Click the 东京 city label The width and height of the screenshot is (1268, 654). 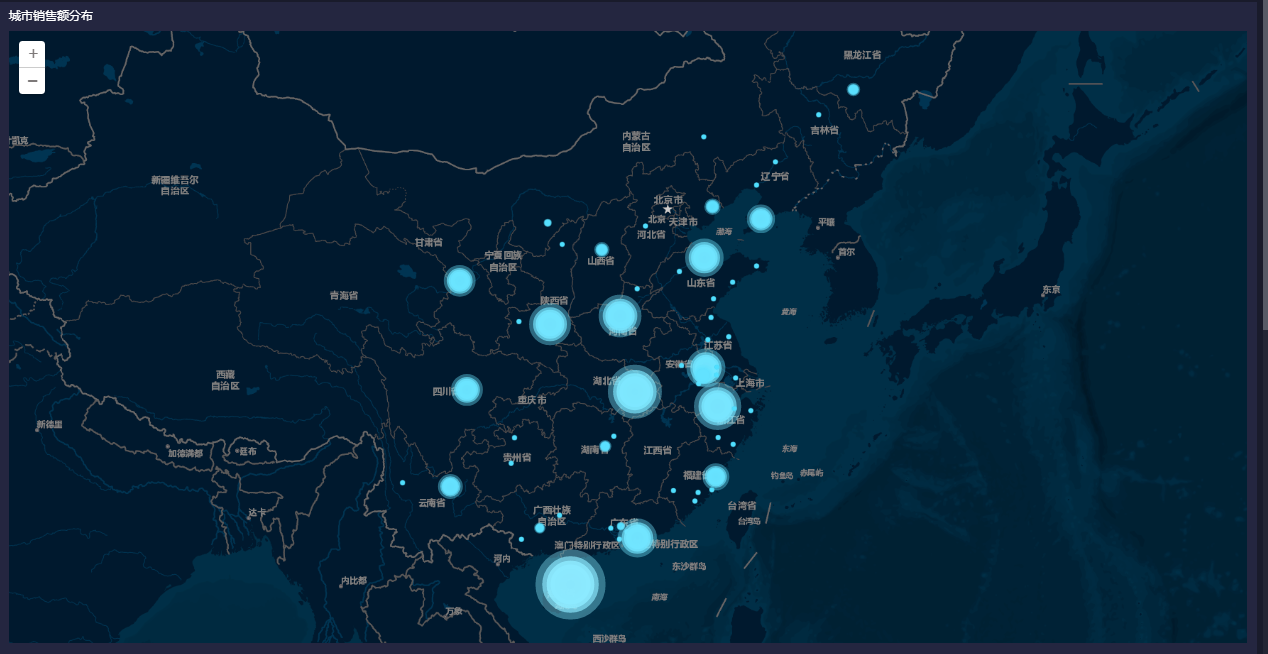(1051, 290)
